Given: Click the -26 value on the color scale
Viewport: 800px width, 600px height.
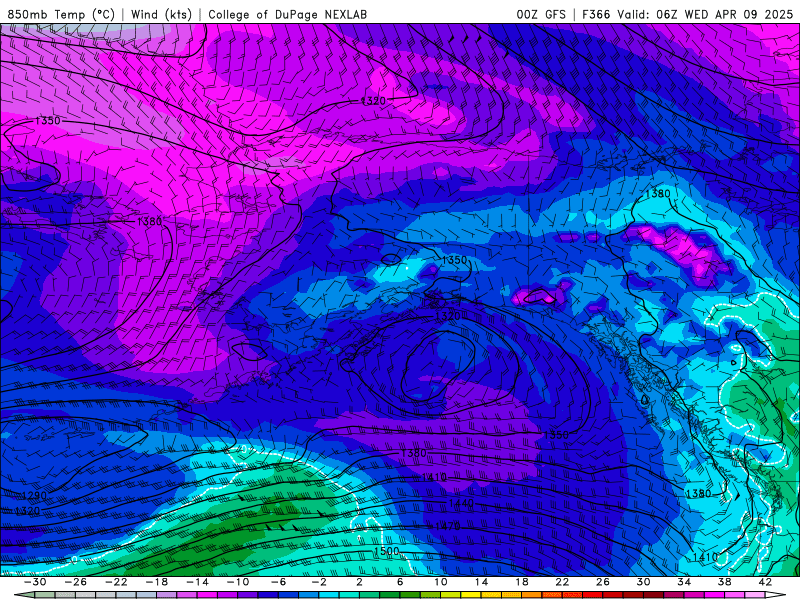Looking at the screenshot, I should [x=76, y=582].
